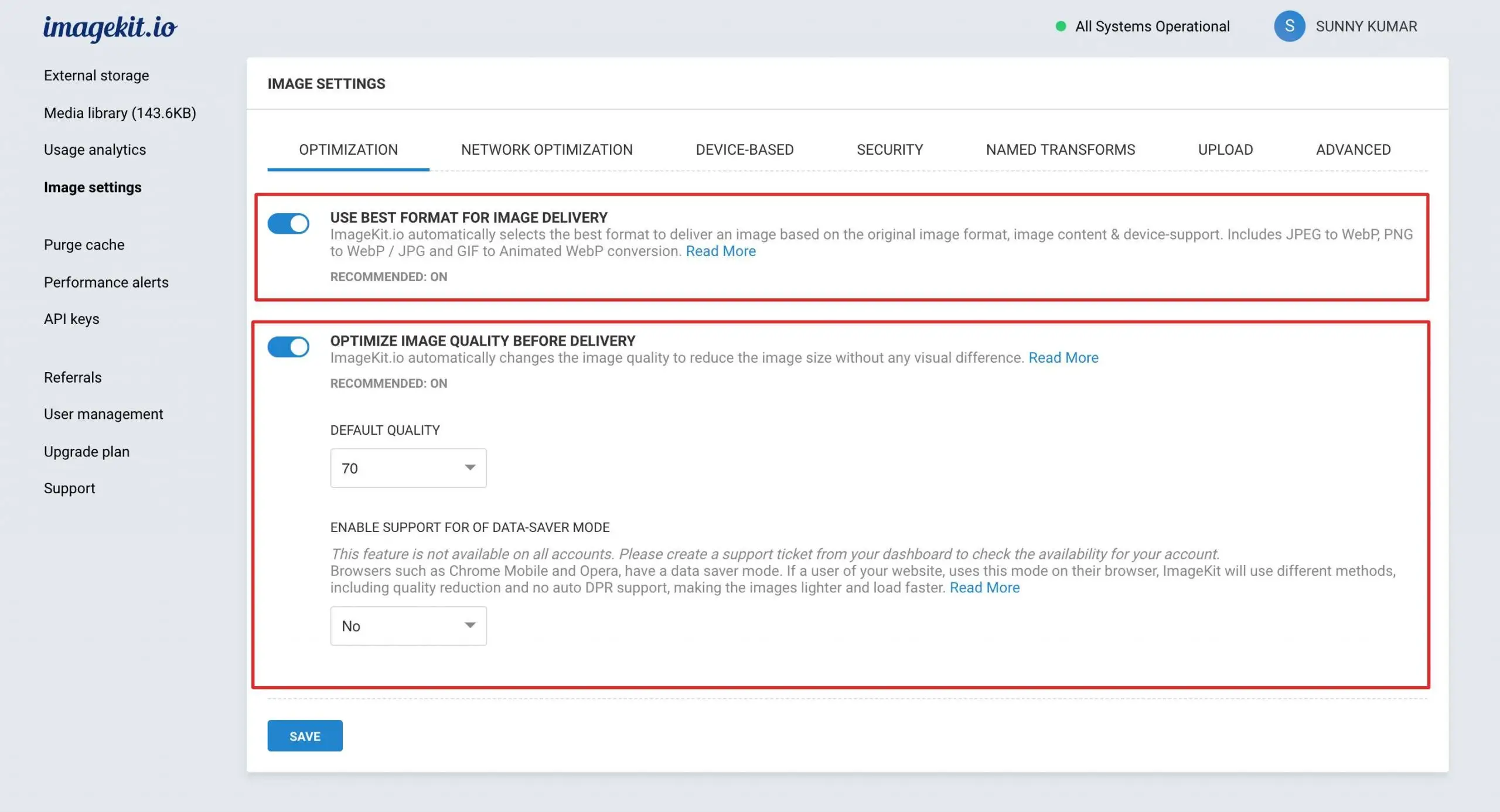Toggle Optimize Image Quality Before Delivery off
The width and height of the screenshot is (1500, 812).
pyautogui.click(x=289, y=346)
